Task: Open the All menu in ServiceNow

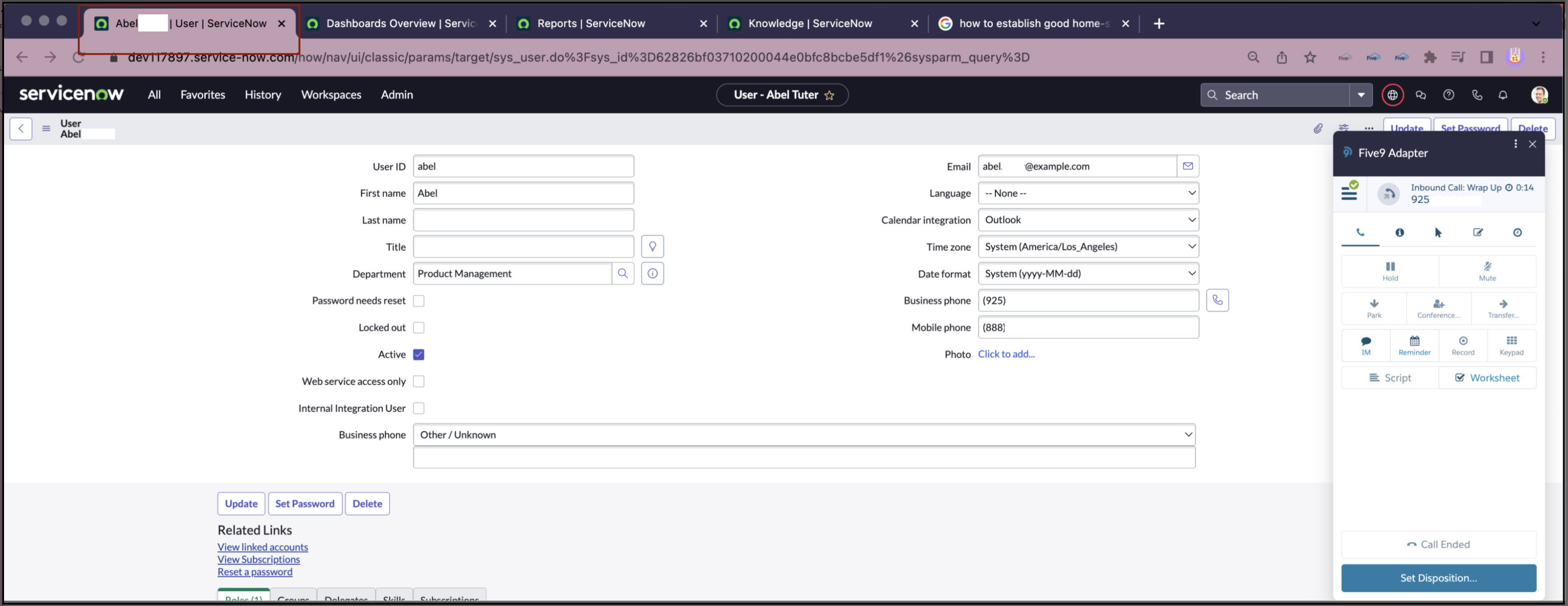Action: pyautogui.click(x=155, y=94)
